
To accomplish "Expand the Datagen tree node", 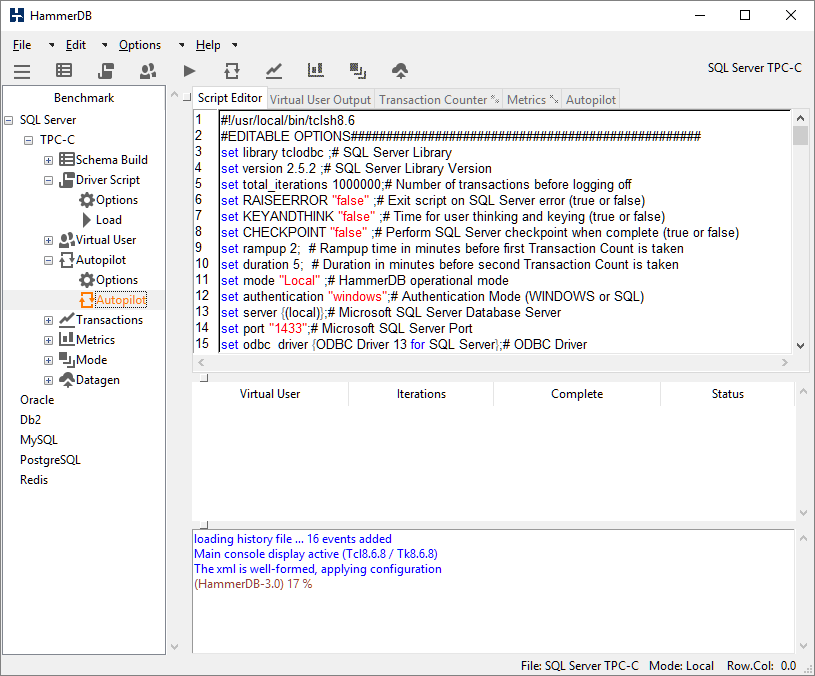I will coord(48,380).
